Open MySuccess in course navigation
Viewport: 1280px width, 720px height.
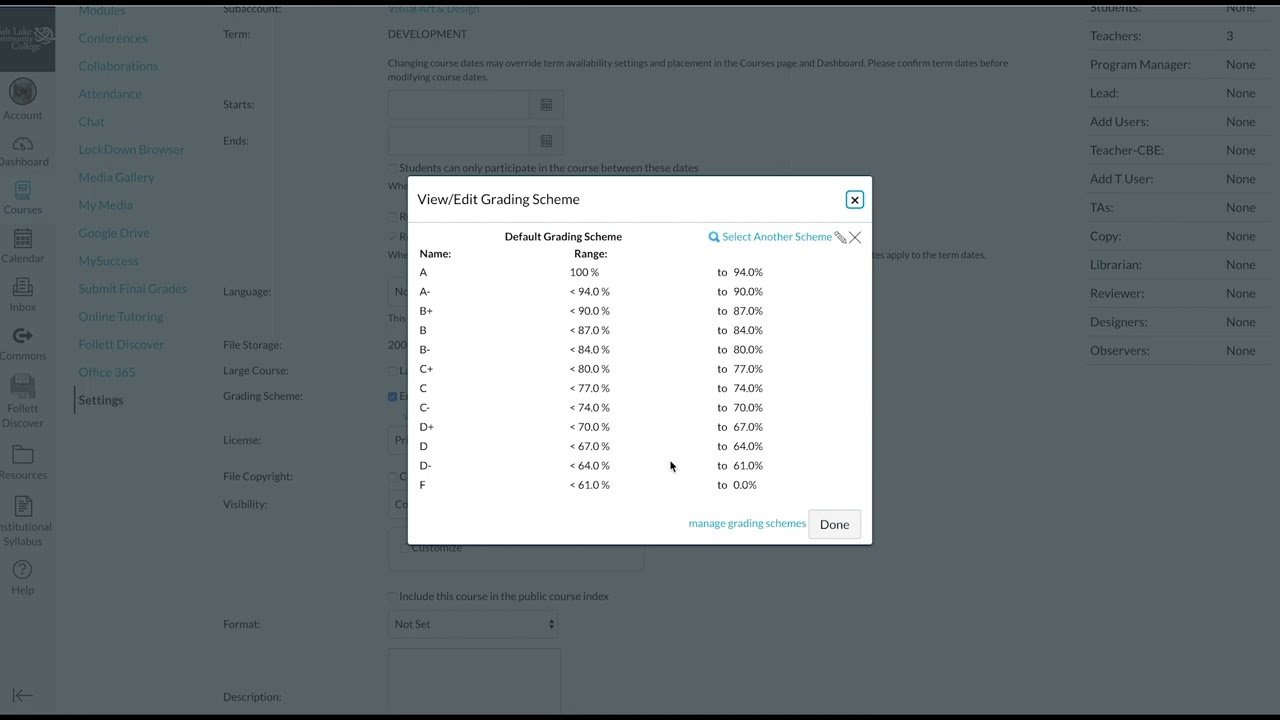[x=108, y=261]
